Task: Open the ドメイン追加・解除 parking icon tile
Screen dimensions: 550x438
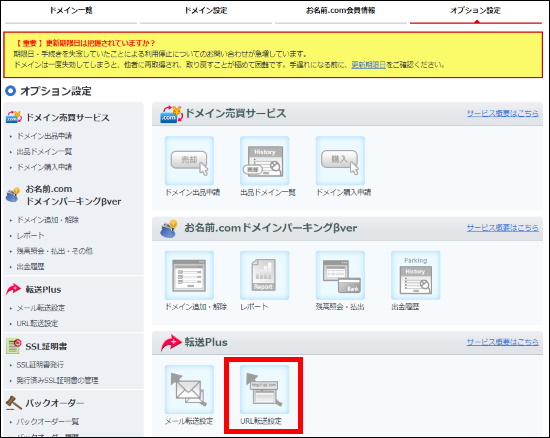Action: (189, 275)
